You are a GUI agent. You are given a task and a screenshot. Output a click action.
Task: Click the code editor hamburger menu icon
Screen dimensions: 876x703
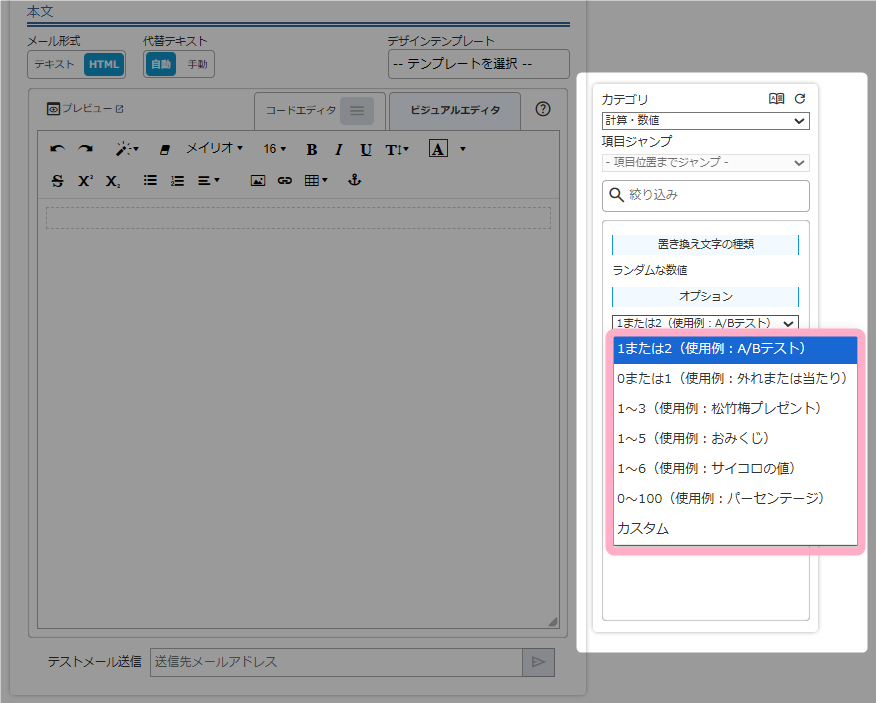[x=357, y=111]
